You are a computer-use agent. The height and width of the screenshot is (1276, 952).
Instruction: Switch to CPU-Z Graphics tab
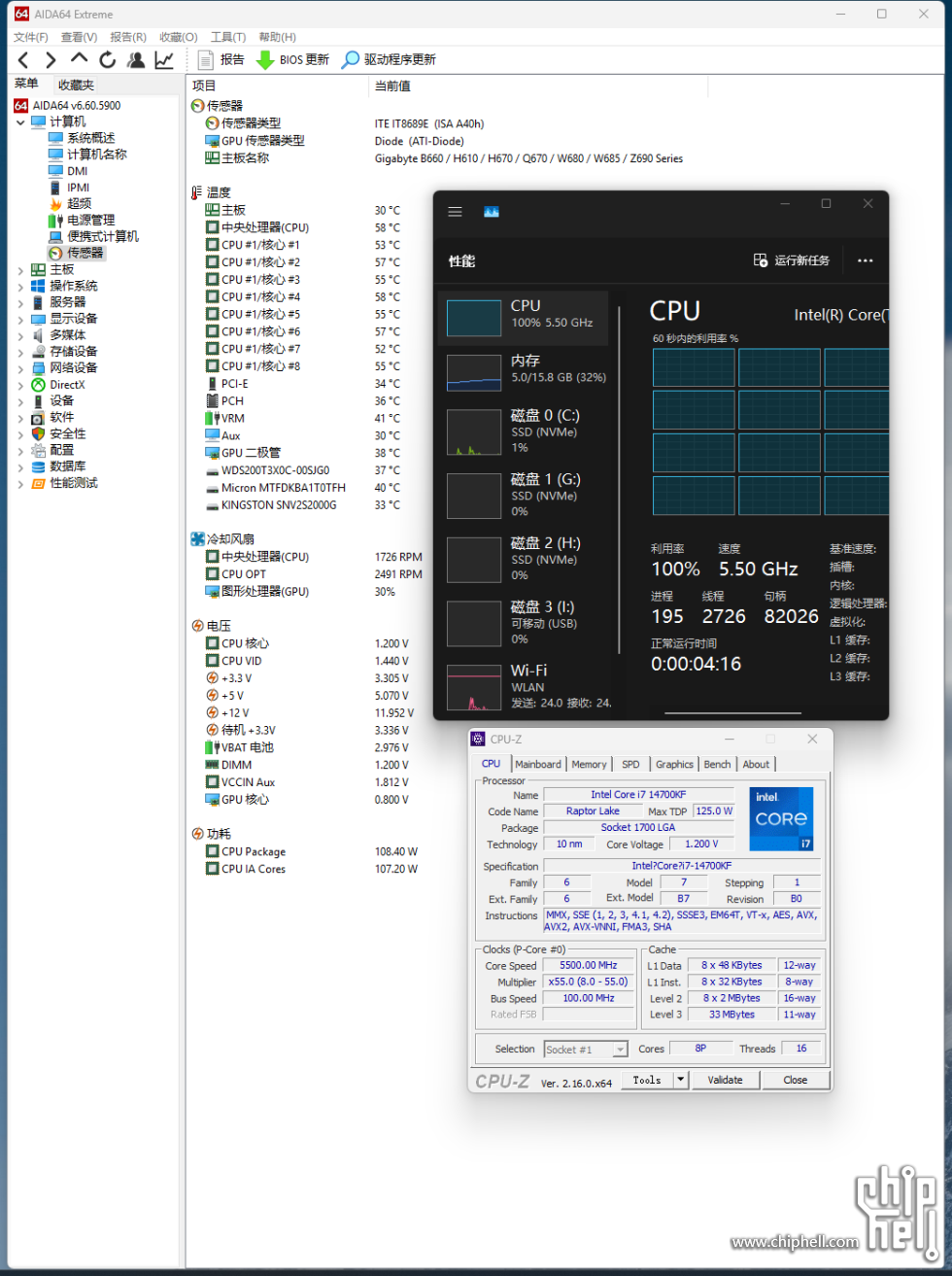674,764
